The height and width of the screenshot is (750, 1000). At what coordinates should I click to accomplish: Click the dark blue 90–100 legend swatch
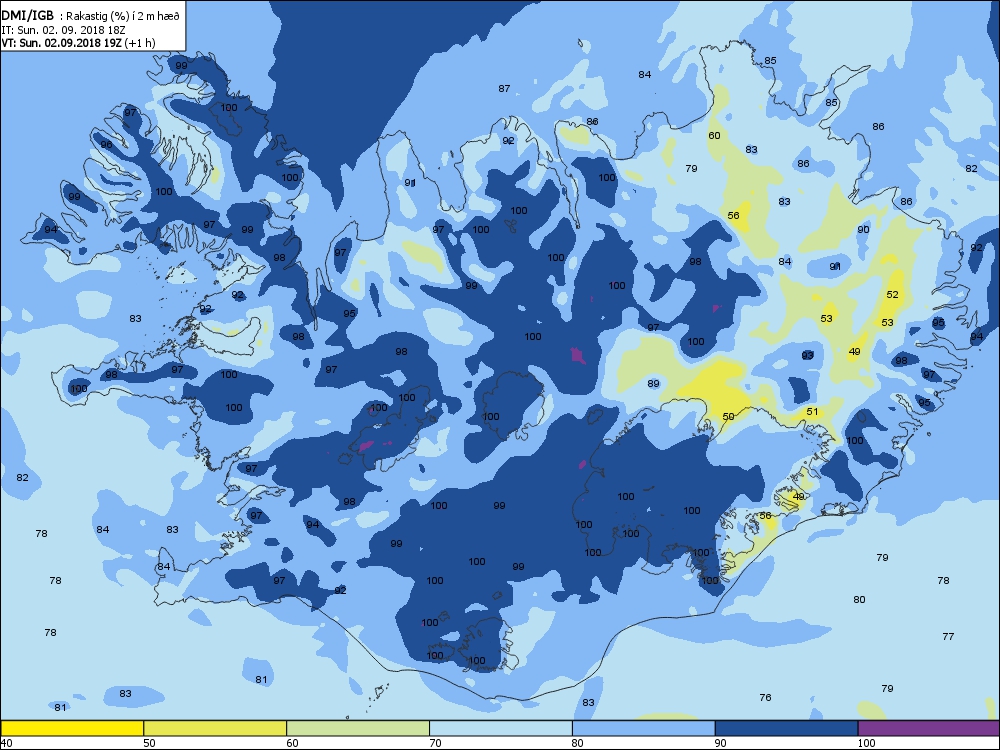point(786,728)
